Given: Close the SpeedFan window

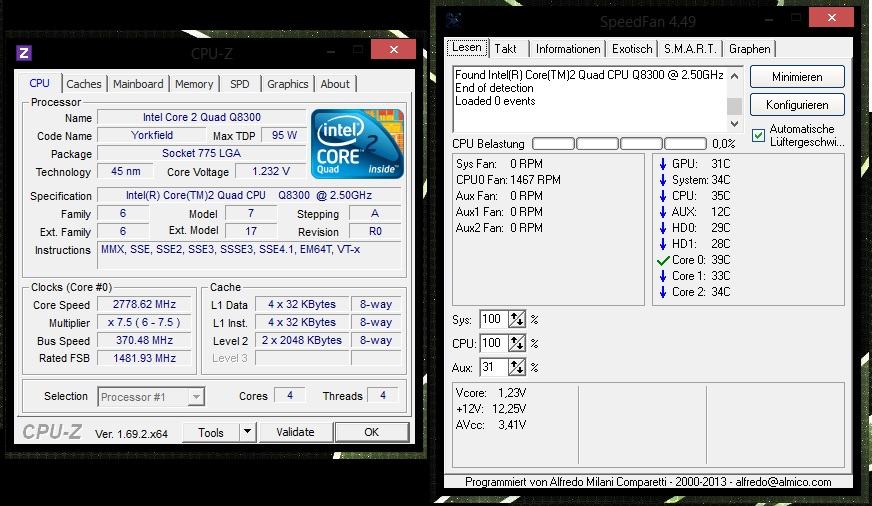Looking at the screenshot, I should [x=831, y=18].
